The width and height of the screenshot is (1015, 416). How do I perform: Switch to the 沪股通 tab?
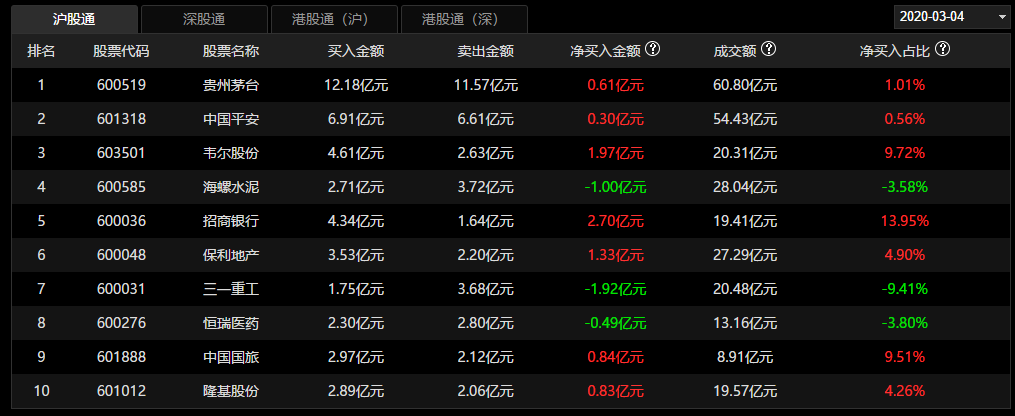(x=74, y=19)
